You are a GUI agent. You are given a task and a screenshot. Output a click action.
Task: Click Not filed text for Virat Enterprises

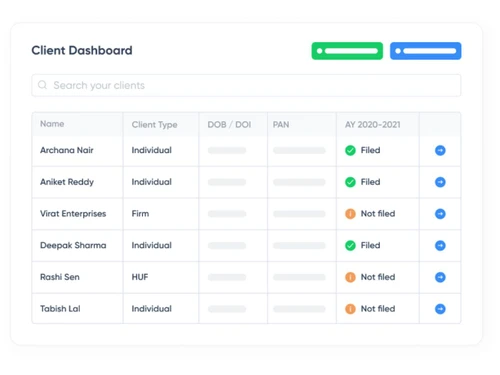(x=378, y=214)
